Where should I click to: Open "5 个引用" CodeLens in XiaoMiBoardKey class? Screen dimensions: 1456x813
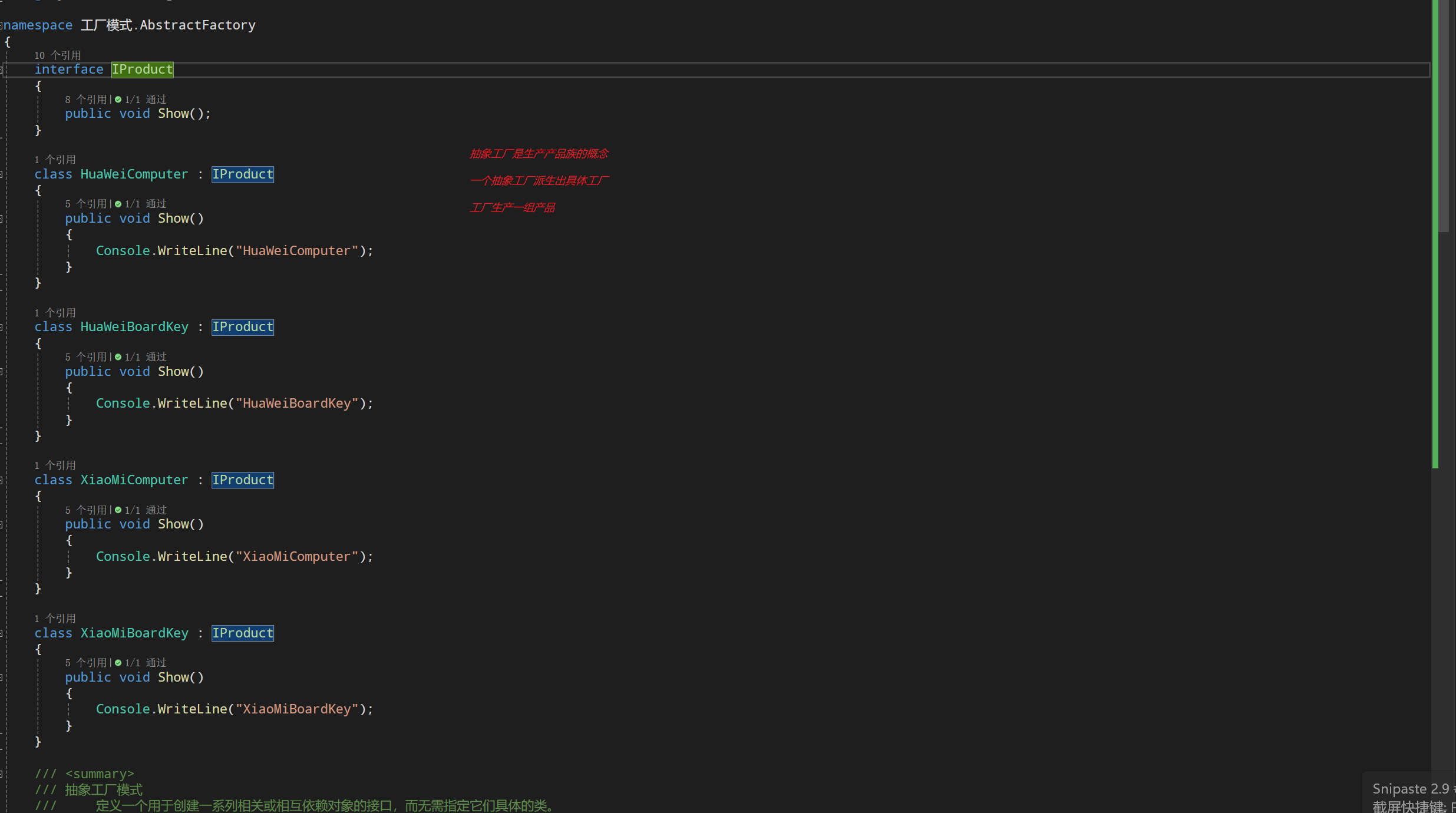pyautogui.click(x=86, y=663)
